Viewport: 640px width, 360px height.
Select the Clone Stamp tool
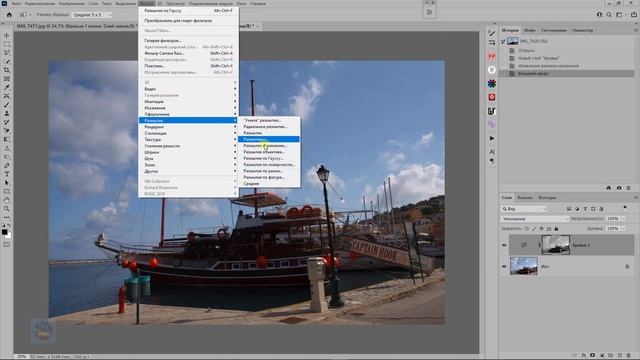click(x=7, y=113)
